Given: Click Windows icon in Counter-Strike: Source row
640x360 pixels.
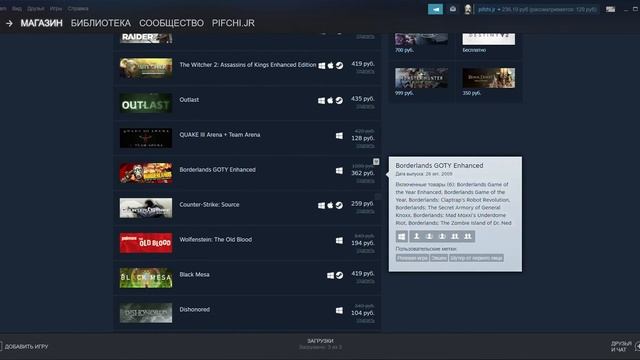Looking at the screenshot, I should point(322,205).
